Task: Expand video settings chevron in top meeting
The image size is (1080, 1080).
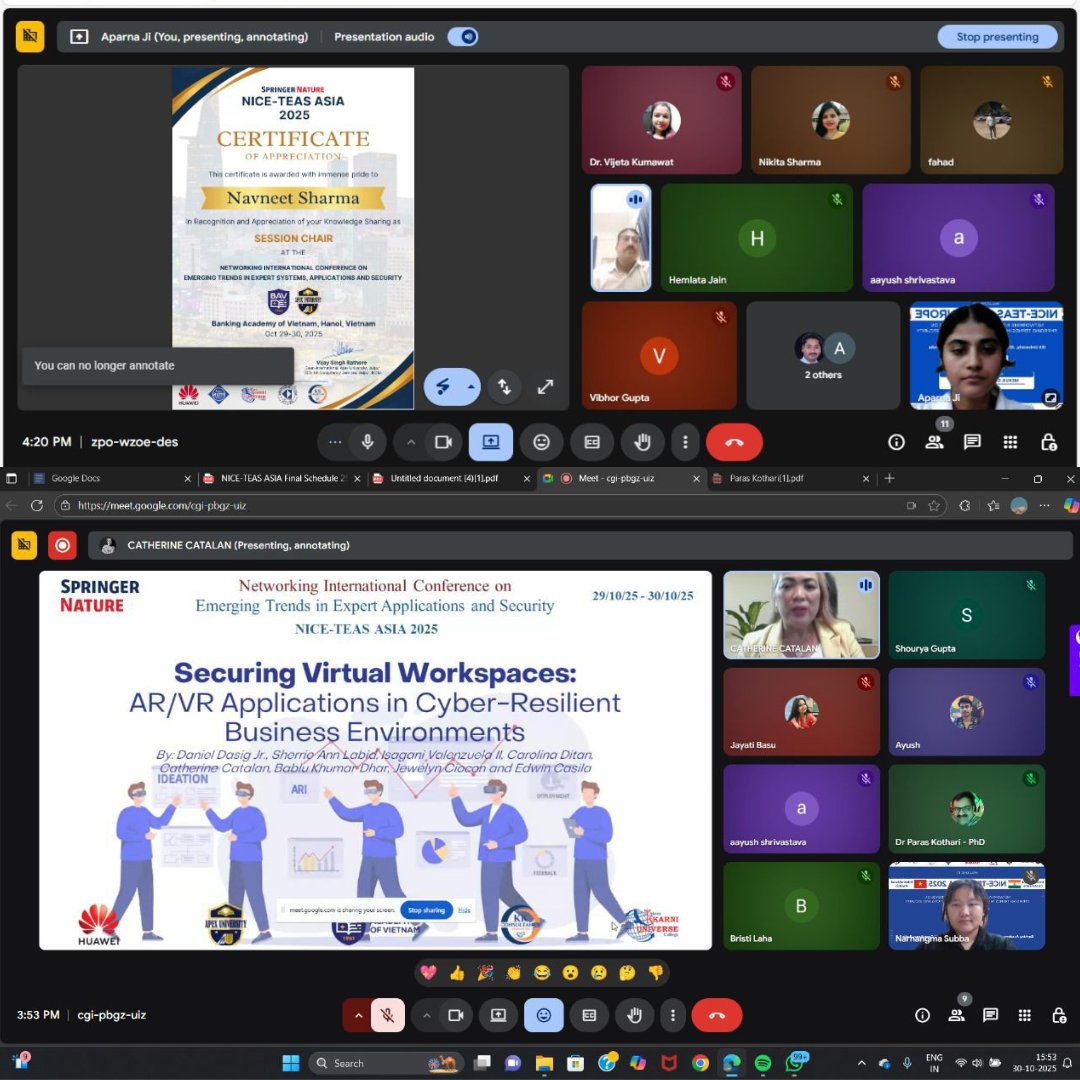Action: [x=411, y=442]
